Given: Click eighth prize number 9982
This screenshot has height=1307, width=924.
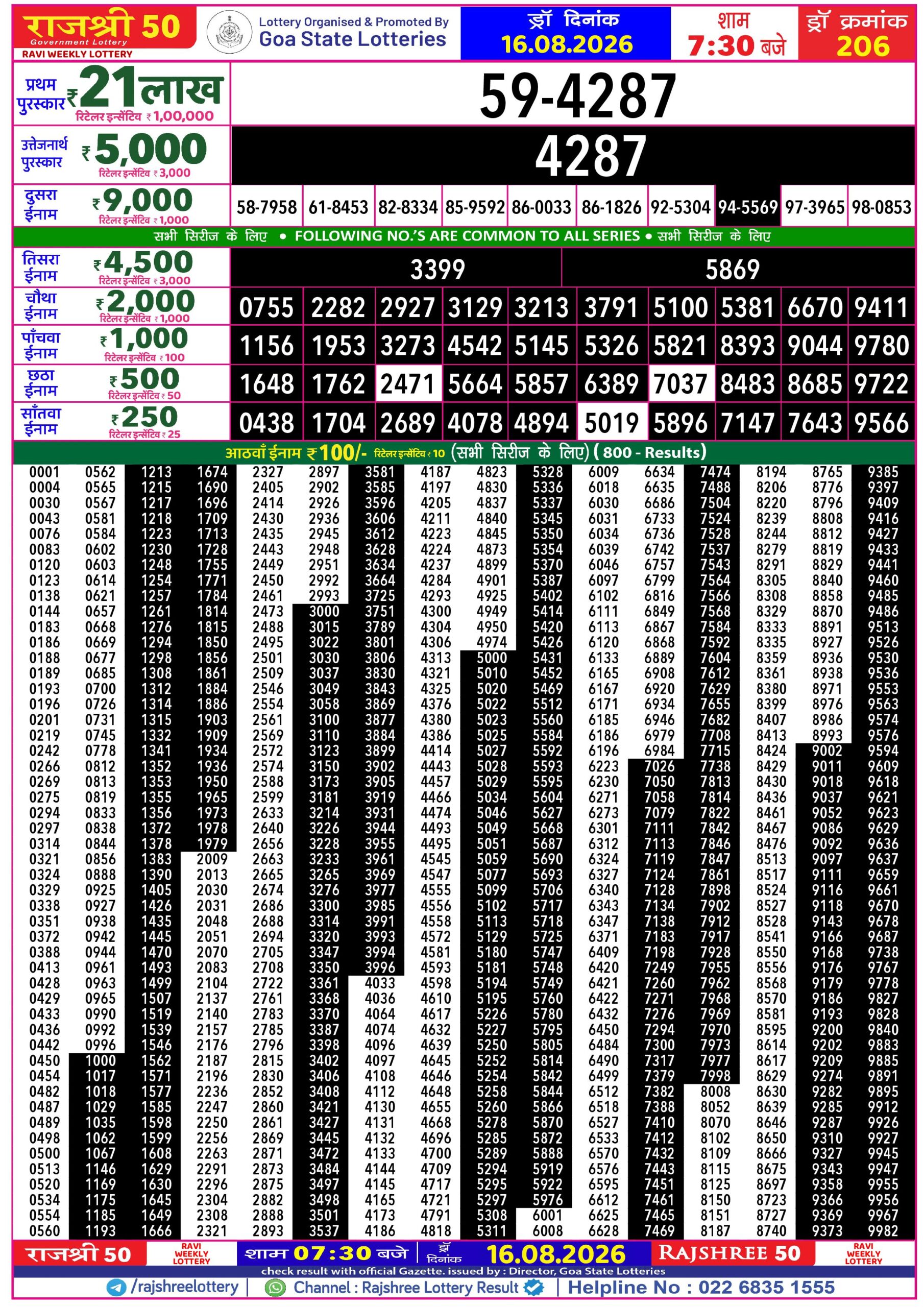Looking at the screenshot, I should [883, 1230].
